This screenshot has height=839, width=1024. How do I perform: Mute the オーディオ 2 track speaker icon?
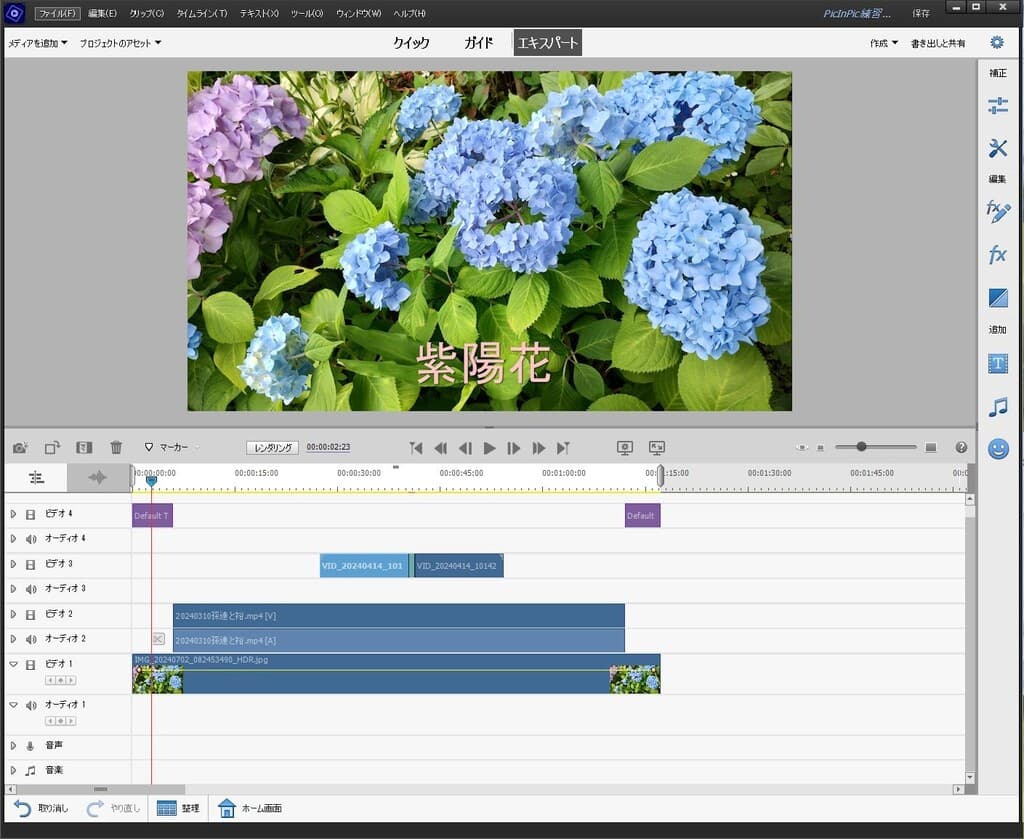[x=31, y=640]
